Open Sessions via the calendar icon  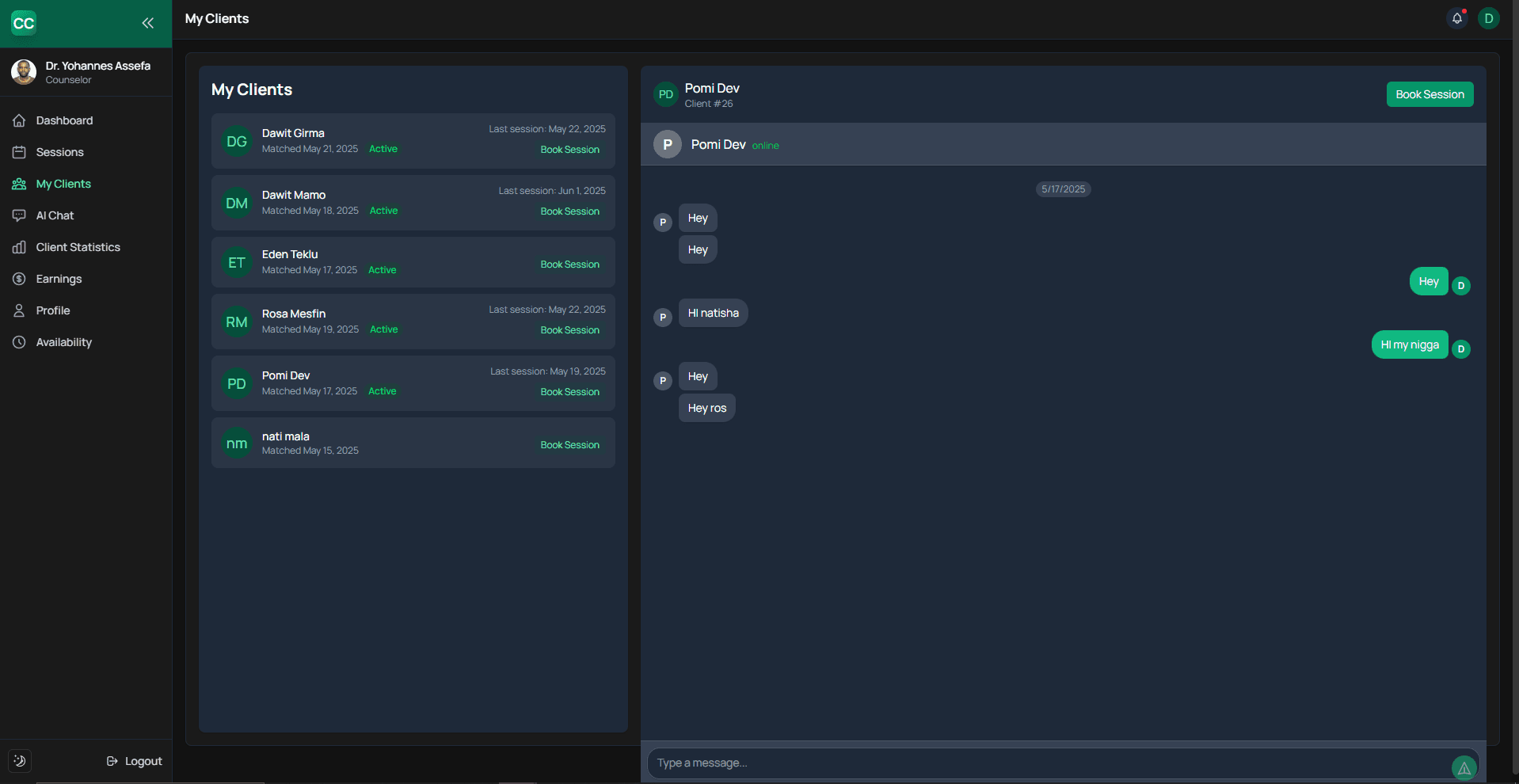[x=19, y=152]
